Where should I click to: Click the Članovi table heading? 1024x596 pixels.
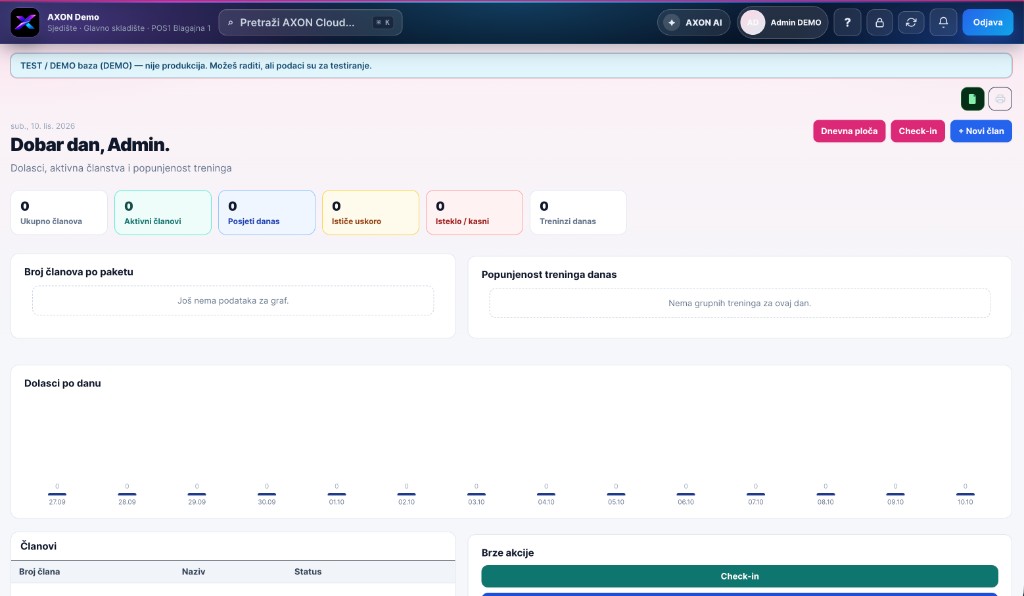coord(39,546)
